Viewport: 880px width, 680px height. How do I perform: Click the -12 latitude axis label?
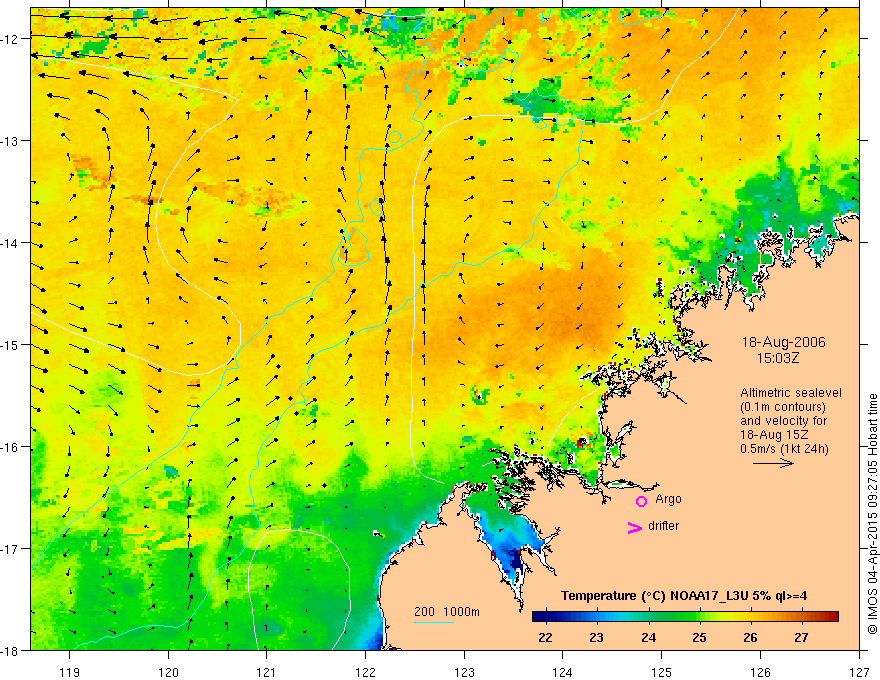coord(11,39)
